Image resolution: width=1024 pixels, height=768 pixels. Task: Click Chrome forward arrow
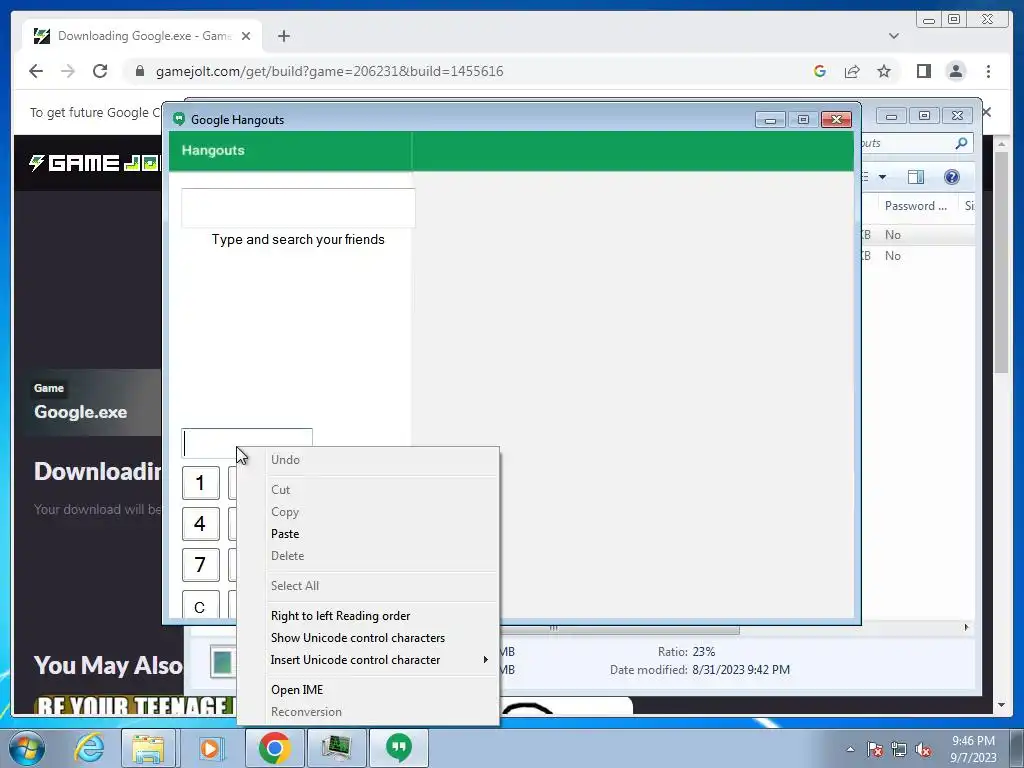point(68,71)
